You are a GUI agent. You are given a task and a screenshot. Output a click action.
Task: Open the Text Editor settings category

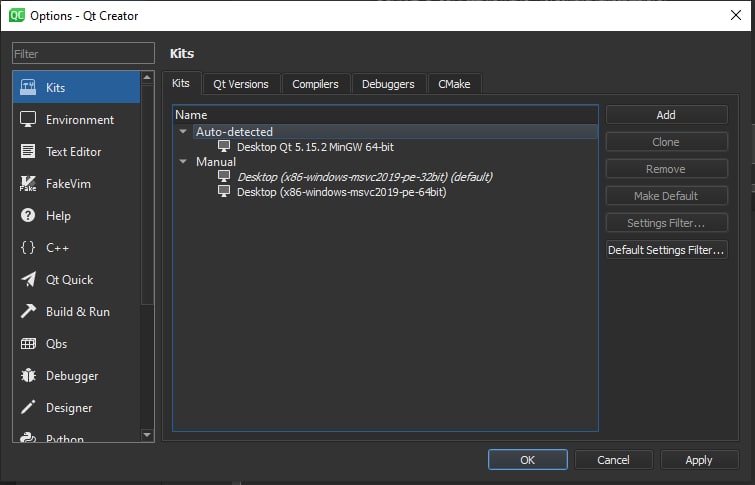(x=77, y=151)
